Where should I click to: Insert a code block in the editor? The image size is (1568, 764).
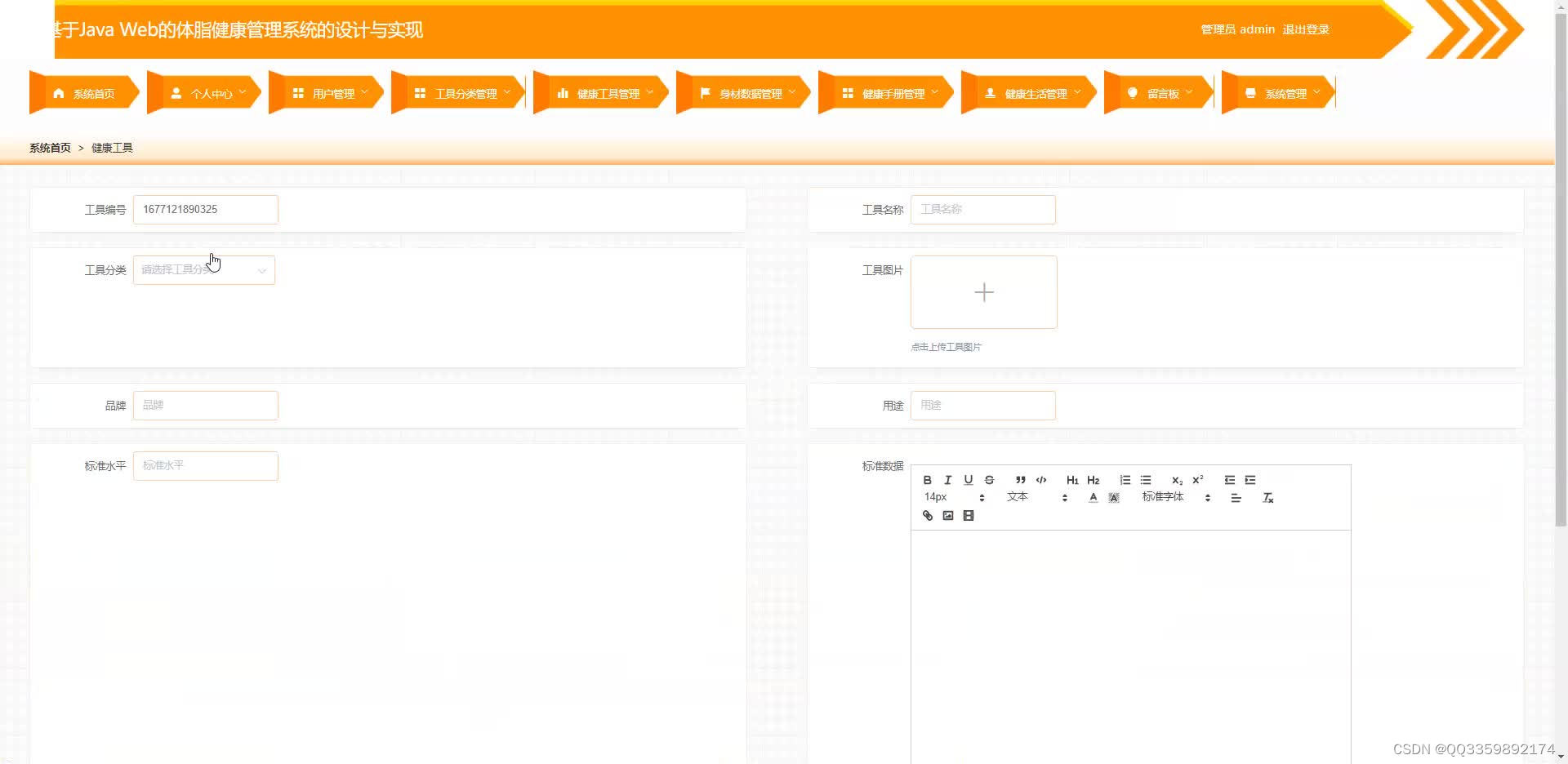[1041, 480]
